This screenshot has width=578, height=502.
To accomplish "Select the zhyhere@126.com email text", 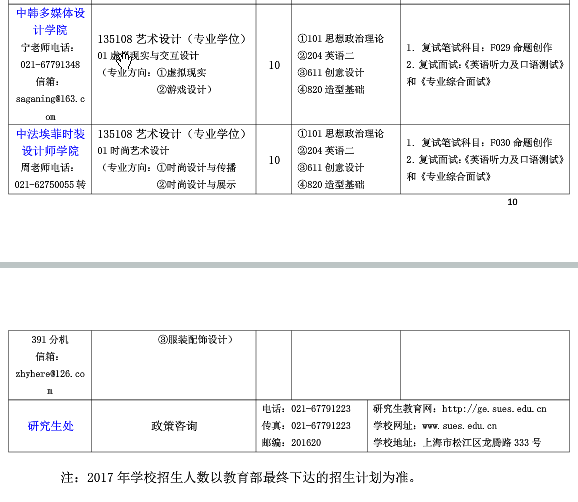I will (50, 382).
